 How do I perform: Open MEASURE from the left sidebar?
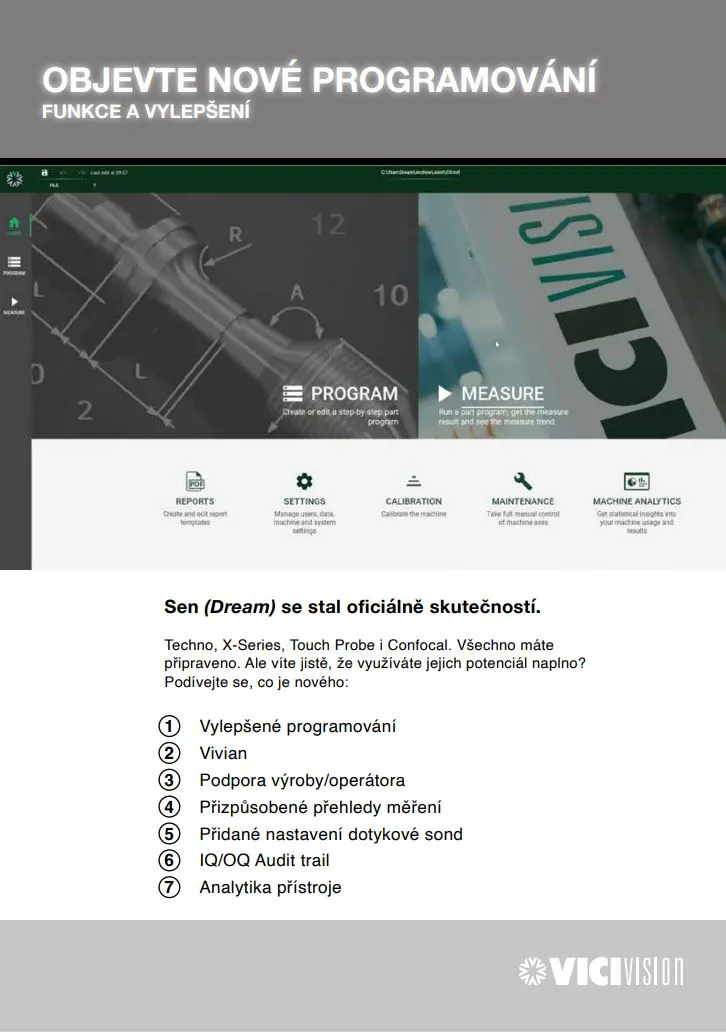[14, 305]
